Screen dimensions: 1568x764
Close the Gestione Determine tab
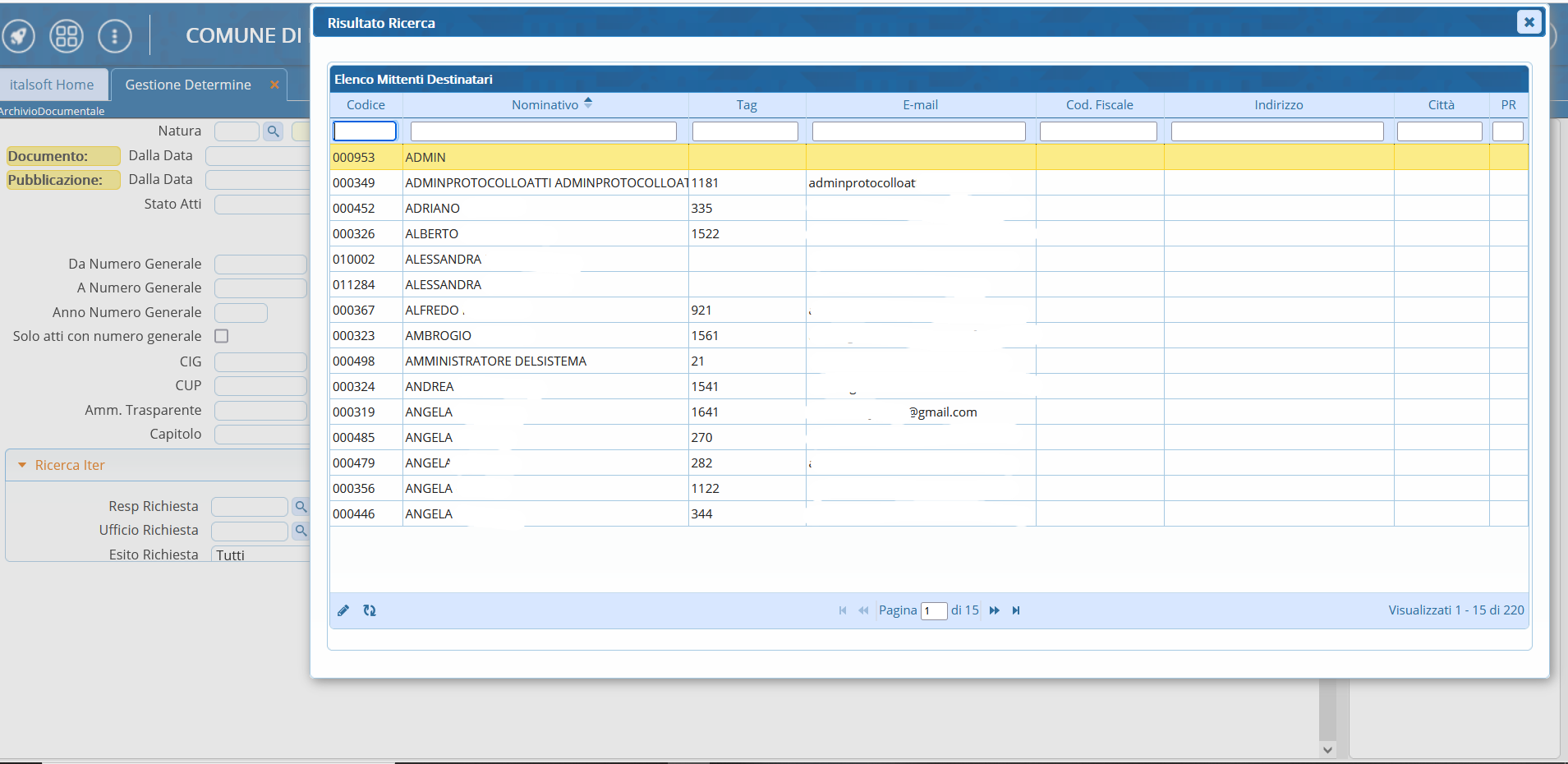(x=274, y=85)
